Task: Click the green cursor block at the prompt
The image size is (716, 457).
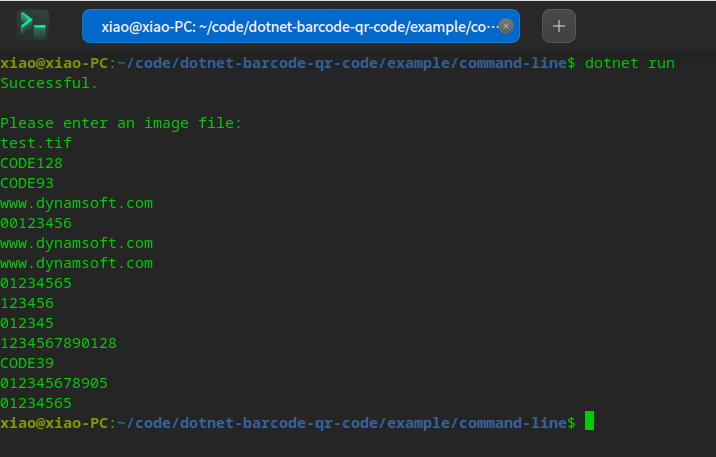Action: pyautogui.click(x=589, y=422)
